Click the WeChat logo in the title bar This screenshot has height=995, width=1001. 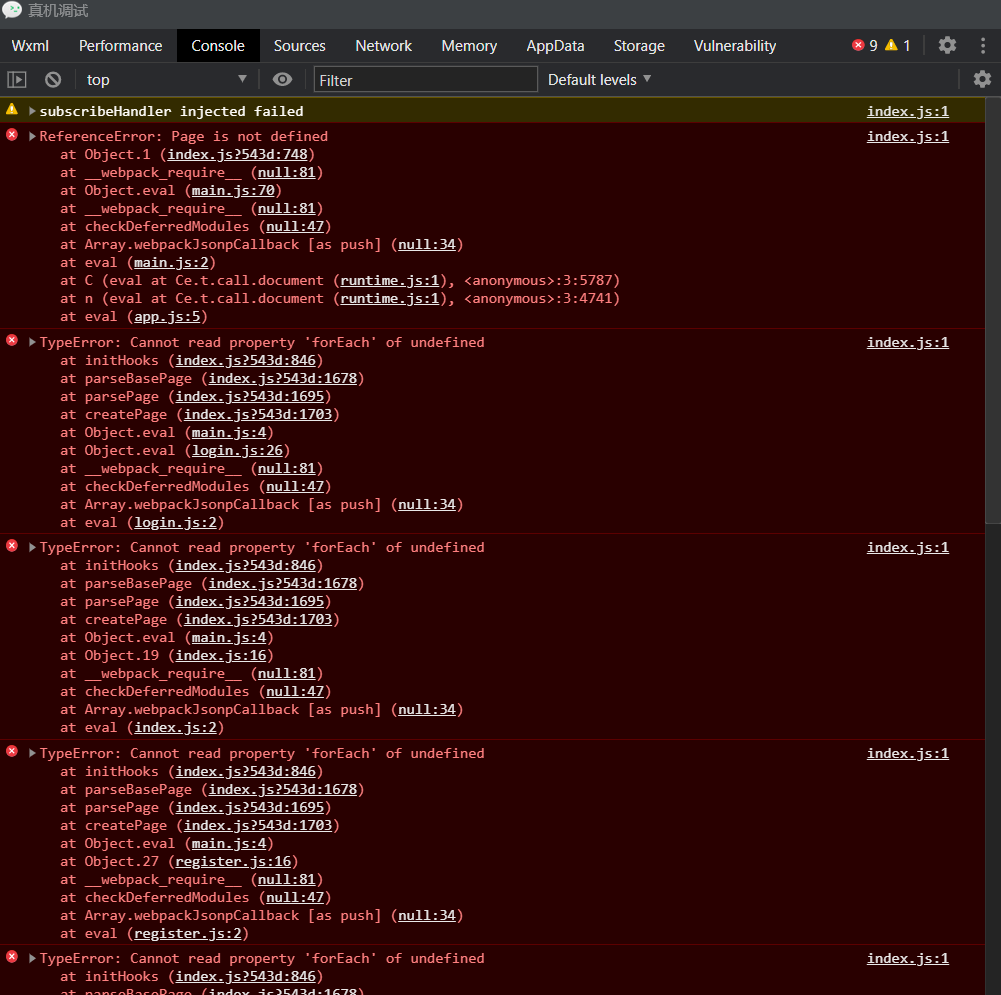click(12, 10)
